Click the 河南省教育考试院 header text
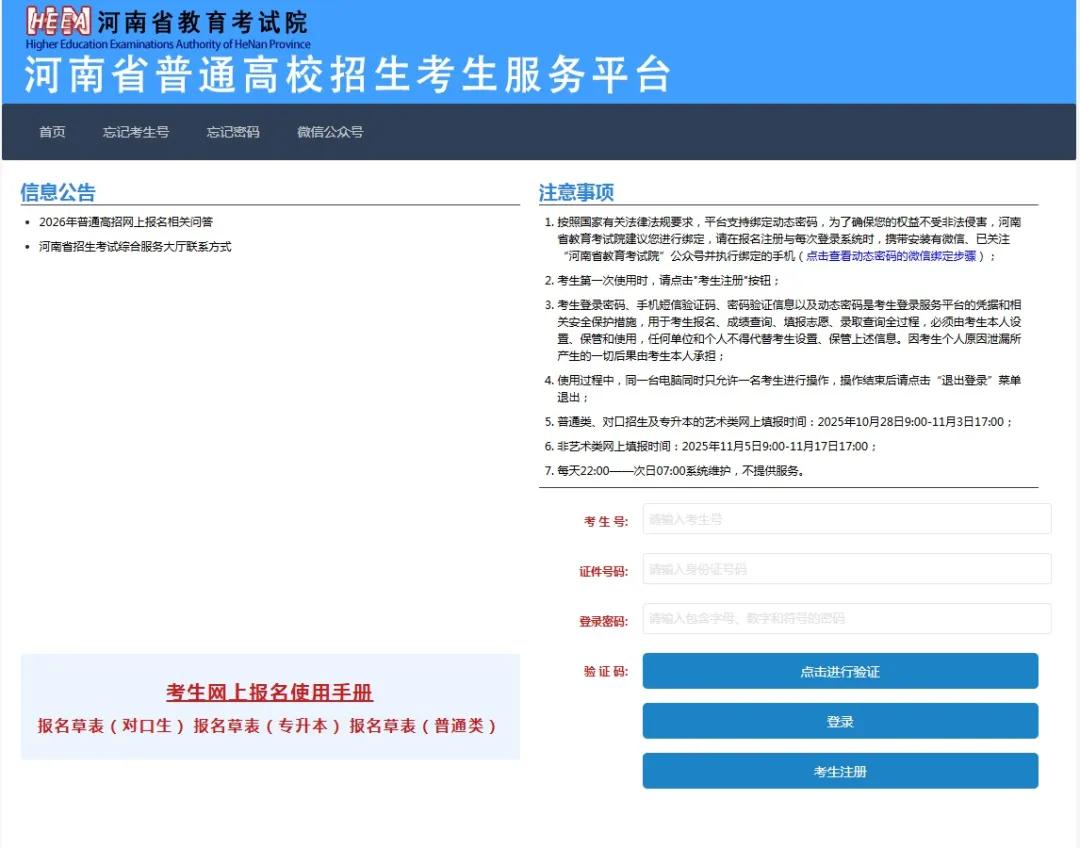The width and height of the screenshot is (1080, 848). pos(202,21)
